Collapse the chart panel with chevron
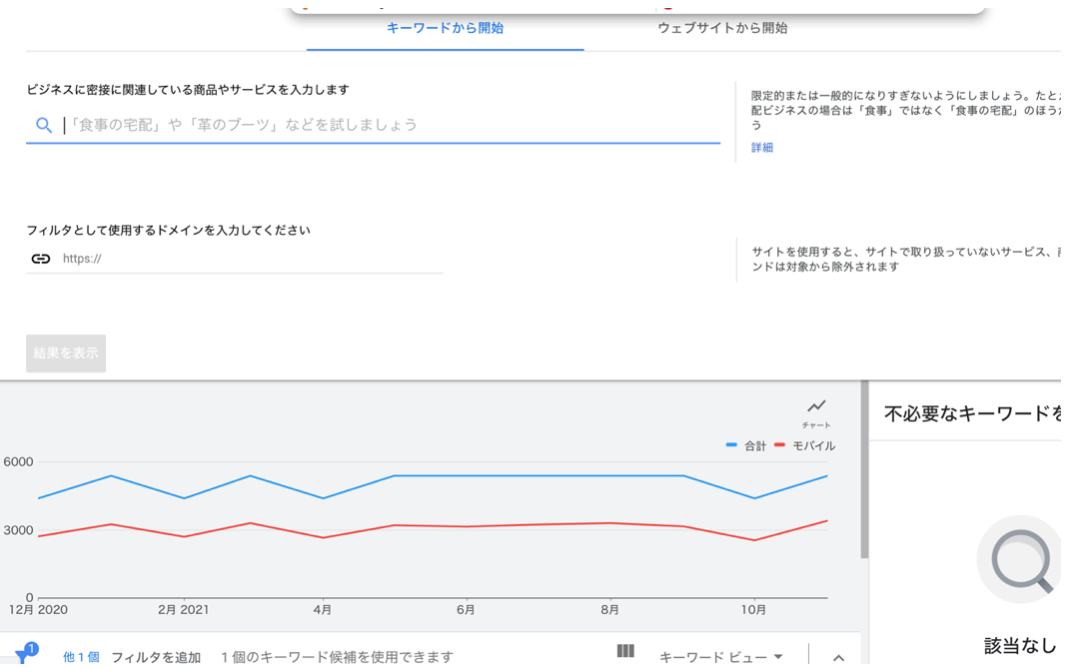 click(x=838, y=657)
